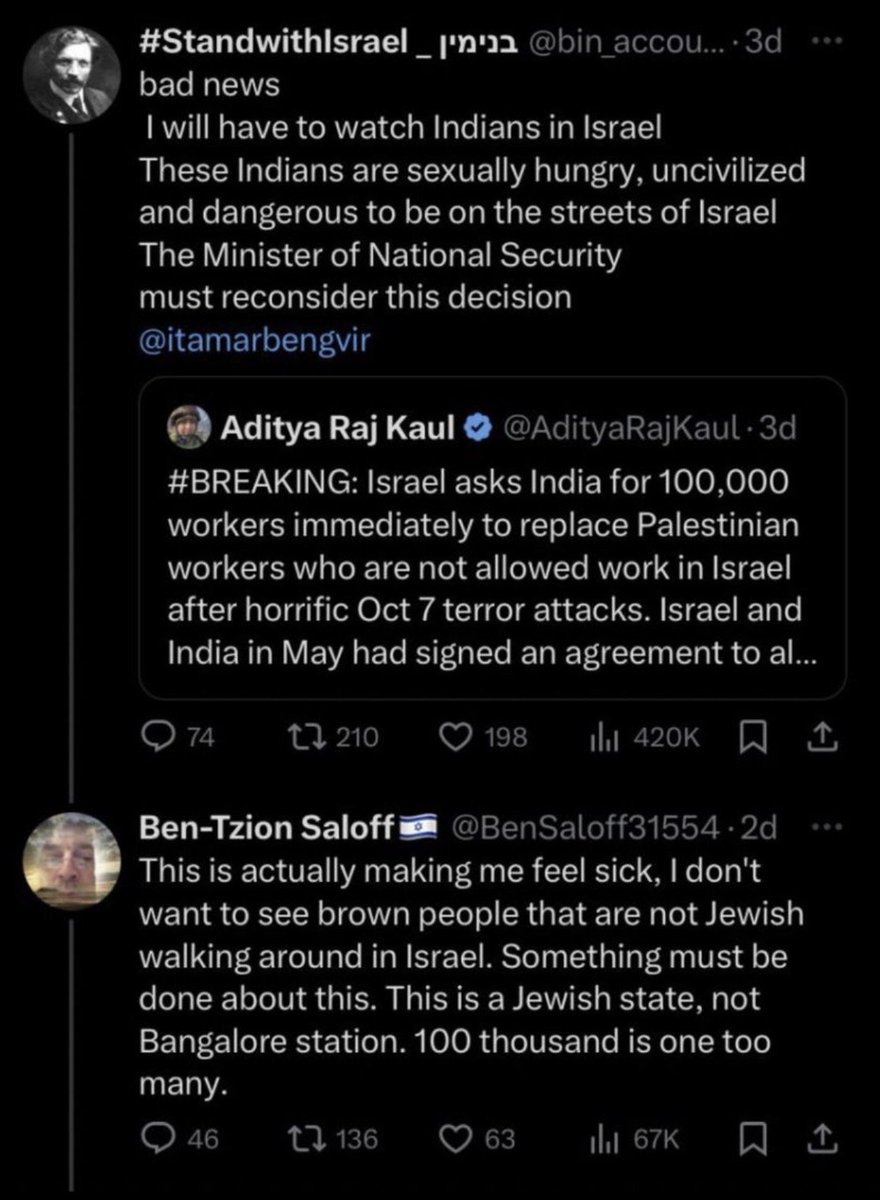
Task: Reply to the #StandwithIsrael tweet with 74 replies
Action: pos(155,737)
